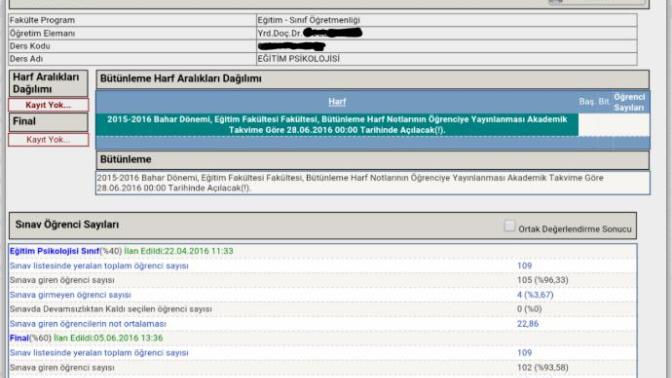Select 'Sınavda Devamsızlıktan Kaldı seçilen öğrenci sayısı' label
This screenshot has height=378, width=672.
[x=111, y=309]
